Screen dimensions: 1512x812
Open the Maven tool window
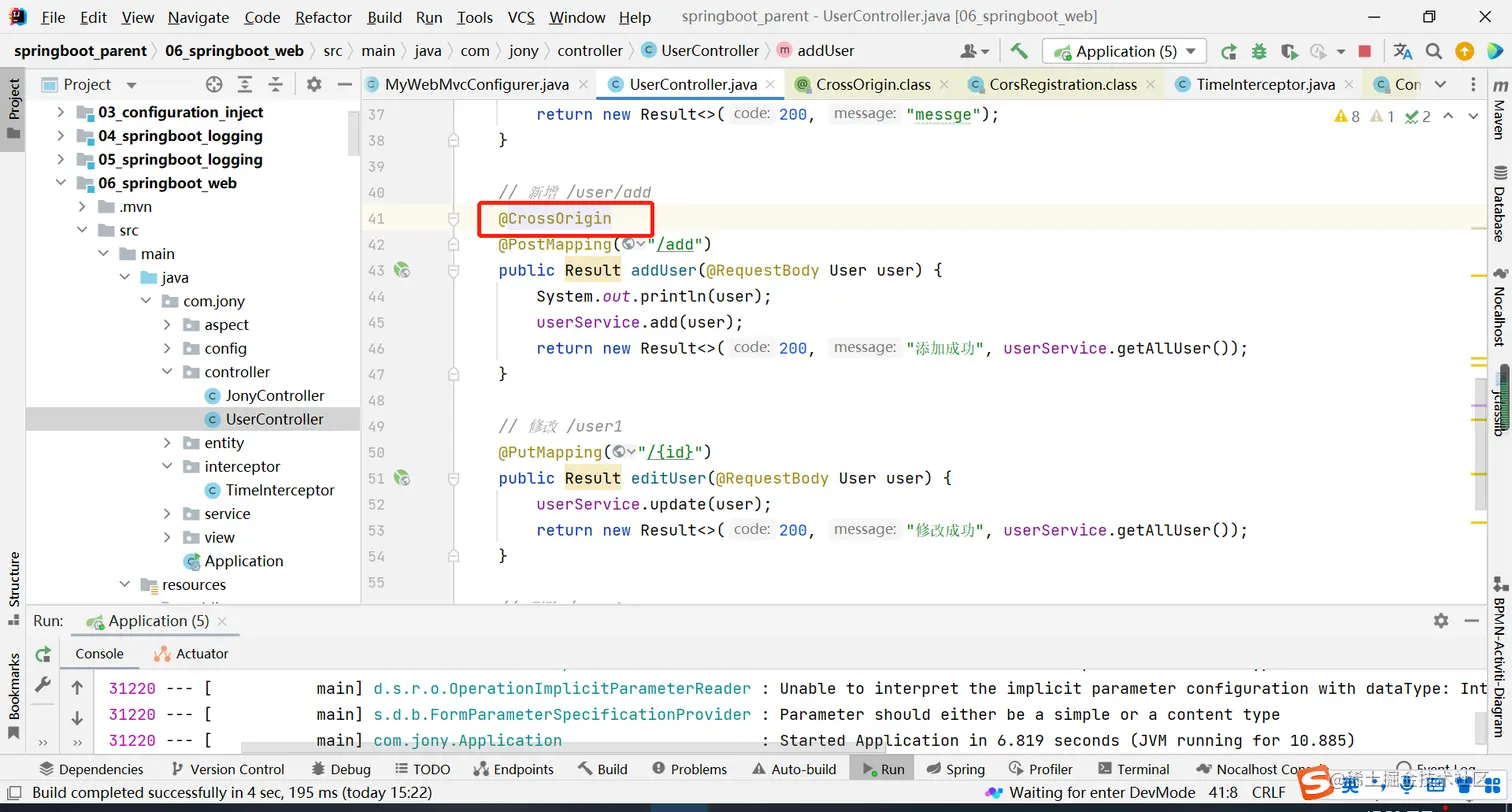point(1499,111)
